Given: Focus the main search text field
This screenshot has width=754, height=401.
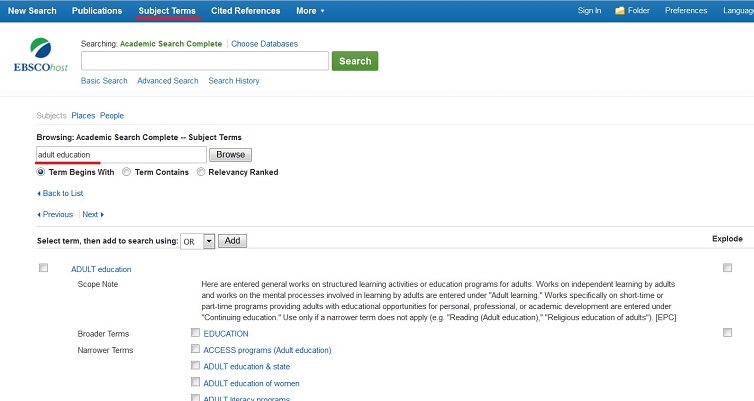Looking at the screenshot, I should (205, 61).
